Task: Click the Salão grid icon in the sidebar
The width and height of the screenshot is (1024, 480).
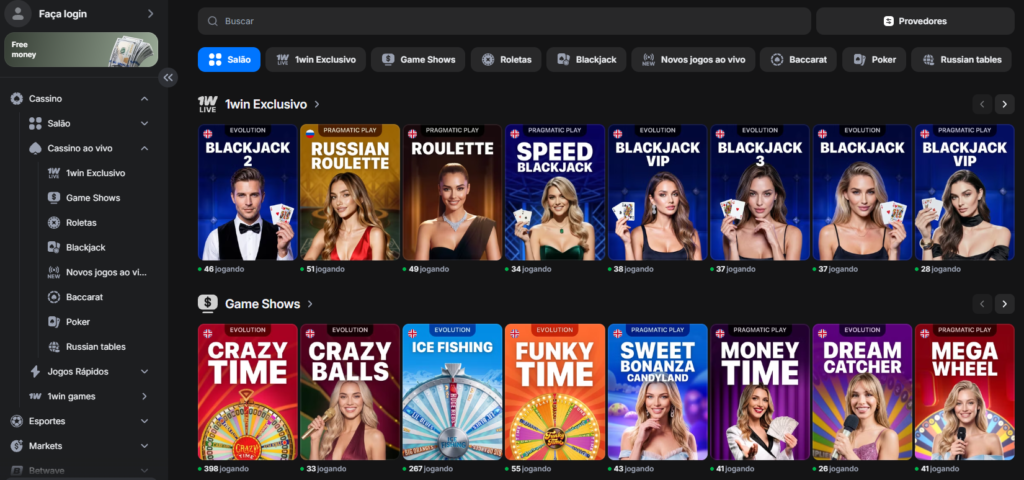Action: (x=35, y=123)
